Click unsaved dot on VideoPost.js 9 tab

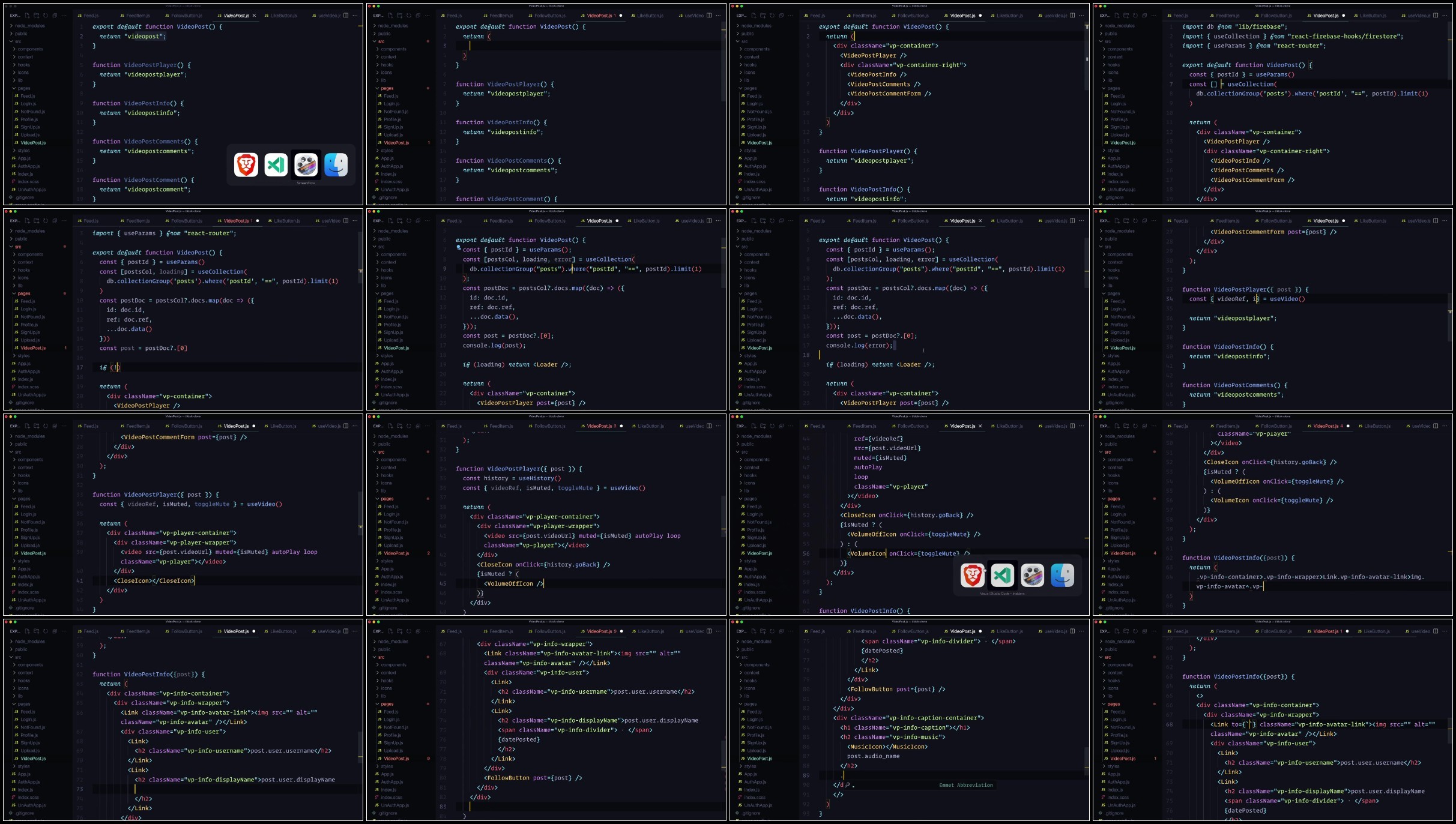[621, 631]
